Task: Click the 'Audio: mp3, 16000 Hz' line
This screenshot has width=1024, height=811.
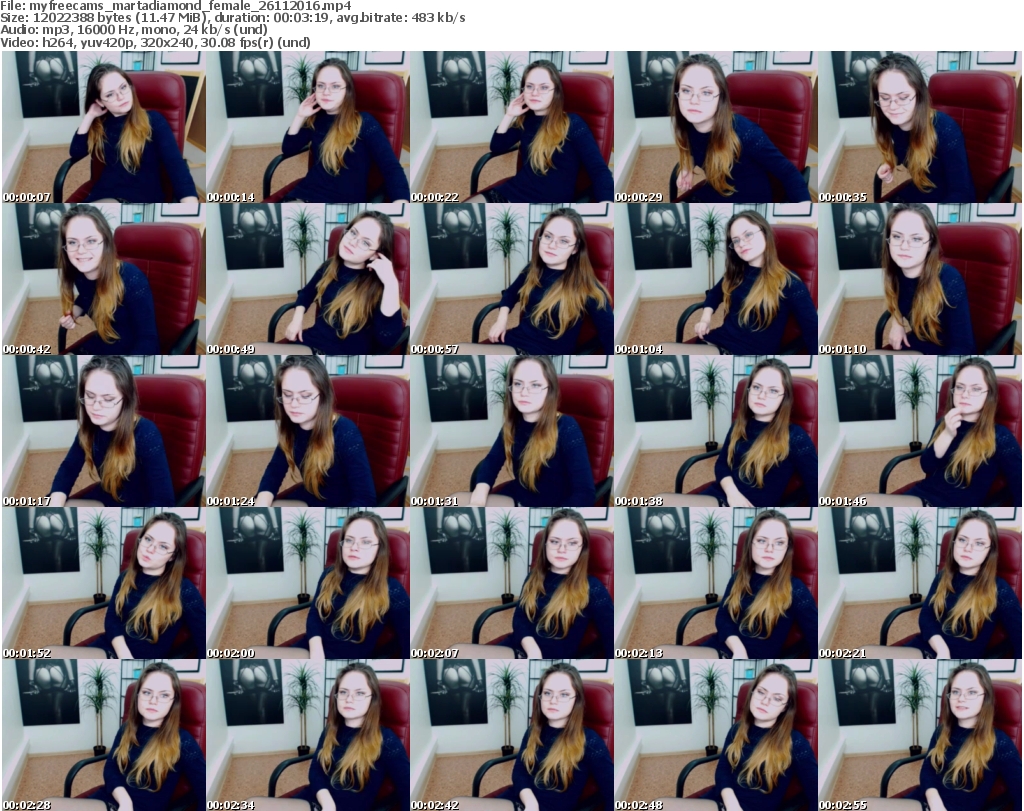Action: (x=134, y=30)
